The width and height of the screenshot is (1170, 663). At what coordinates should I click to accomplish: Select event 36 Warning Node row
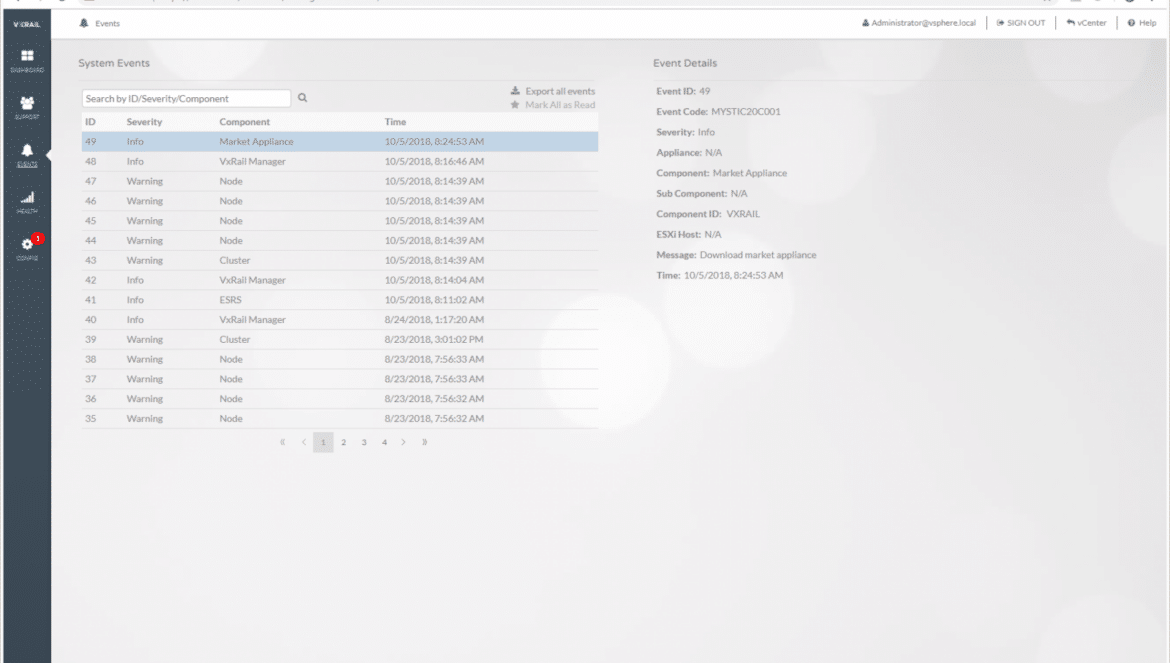pos(340,398)
